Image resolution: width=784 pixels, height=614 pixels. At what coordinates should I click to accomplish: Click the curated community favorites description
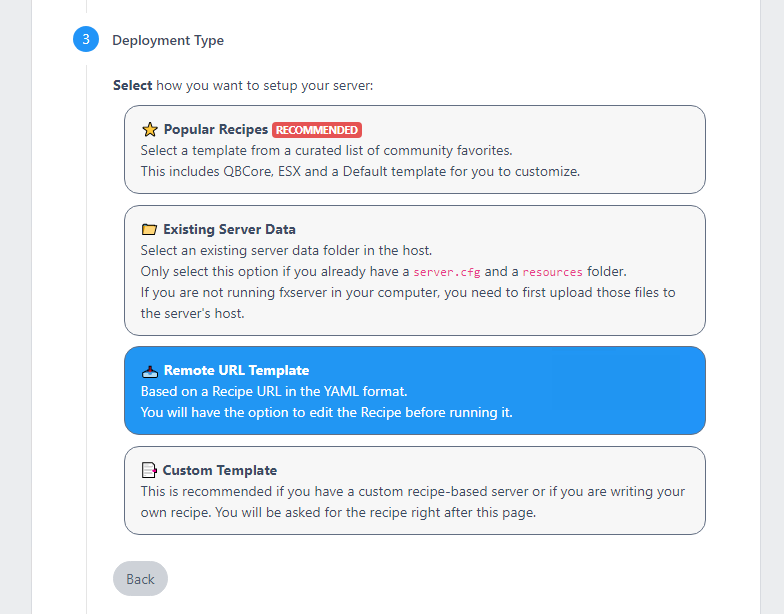326,150
